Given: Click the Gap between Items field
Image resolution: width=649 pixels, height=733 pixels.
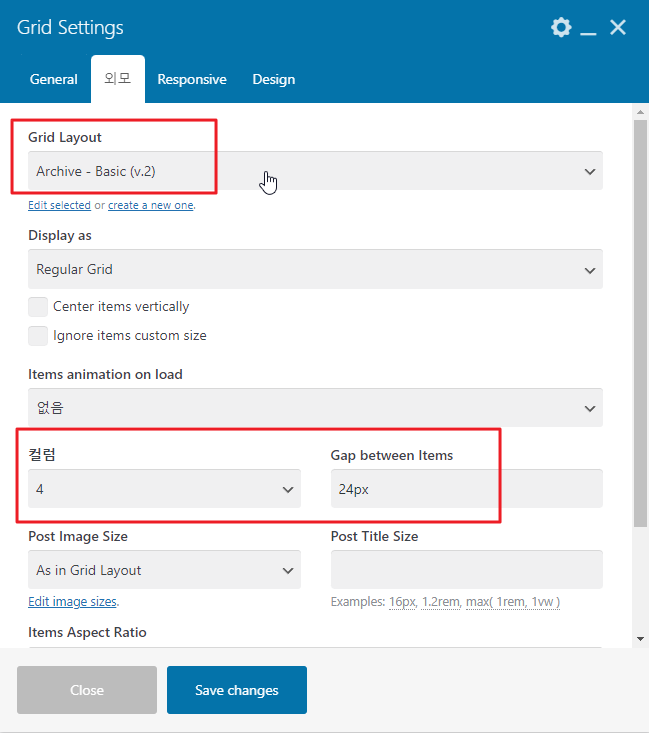Looking at the screenshot, I should point(467,489).
